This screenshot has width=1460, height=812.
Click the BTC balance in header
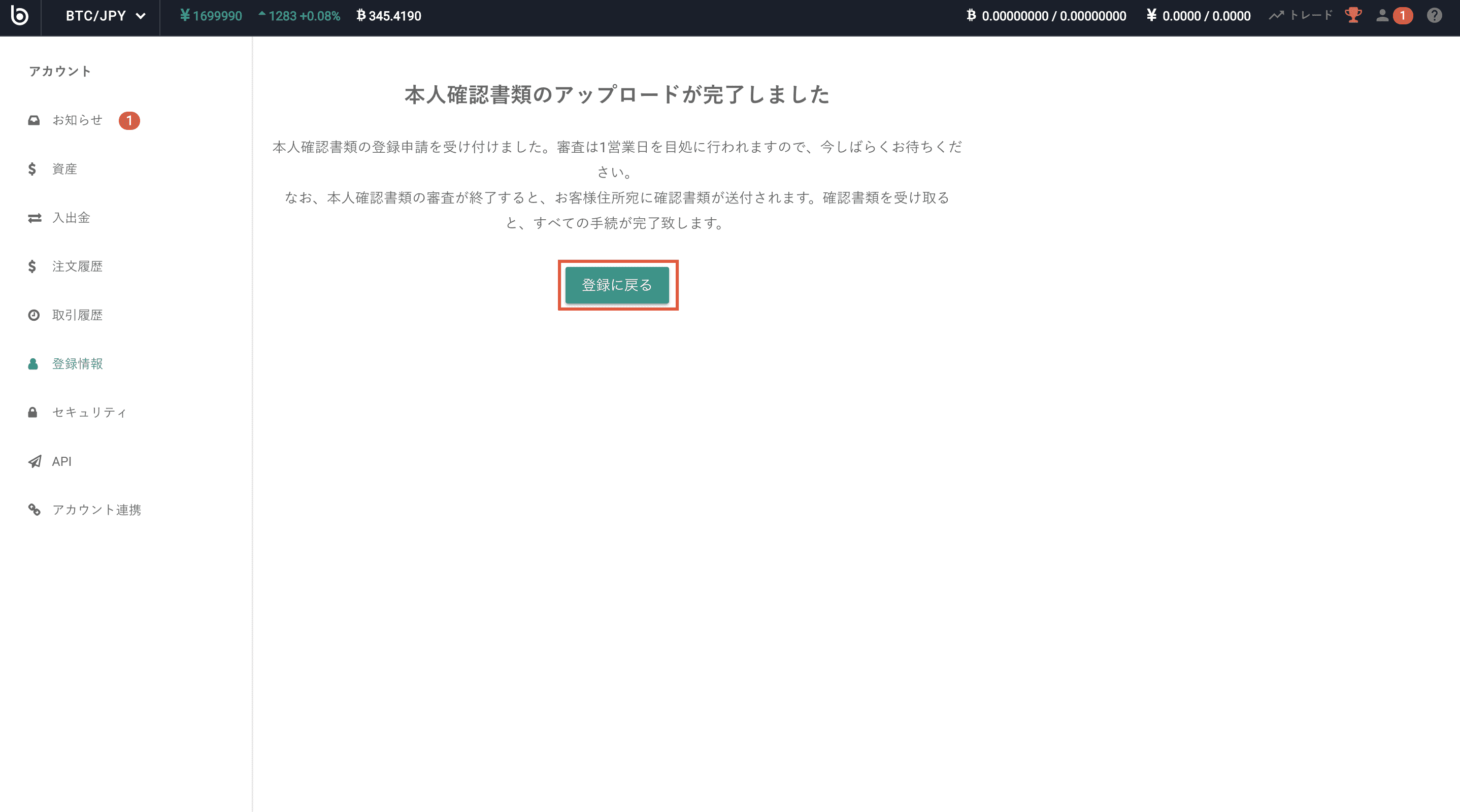1046,16
